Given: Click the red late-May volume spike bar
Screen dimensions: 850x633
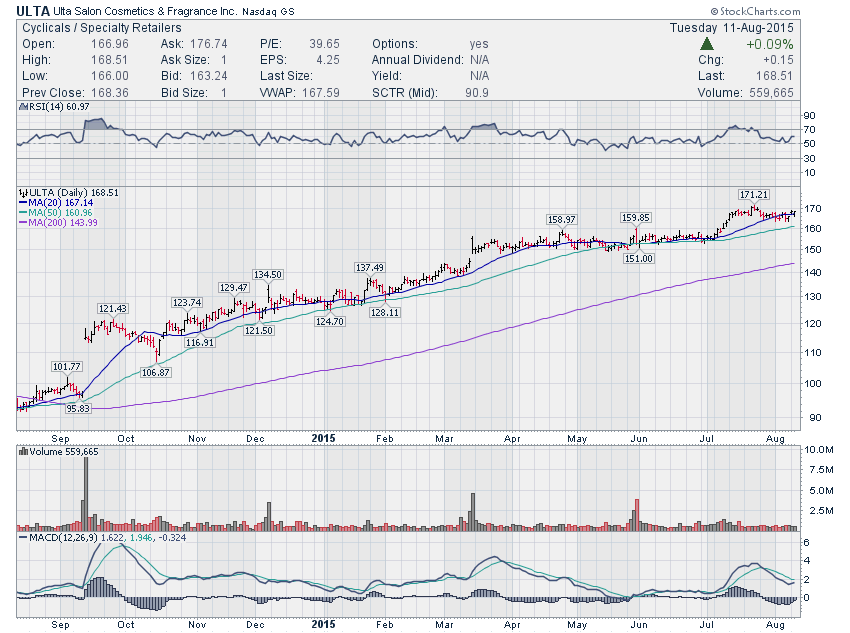Looking at the screenshot, I should click(637, 514).
